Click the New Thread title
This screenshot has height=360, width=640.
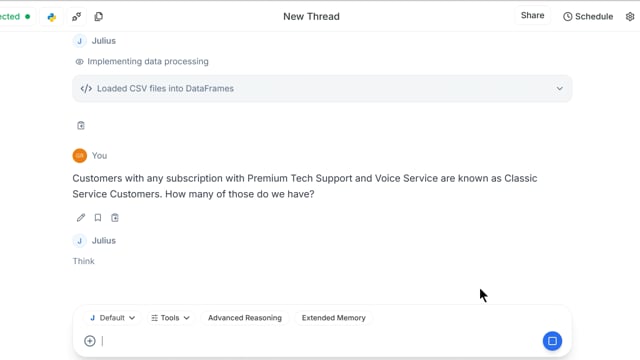(311, 17)
